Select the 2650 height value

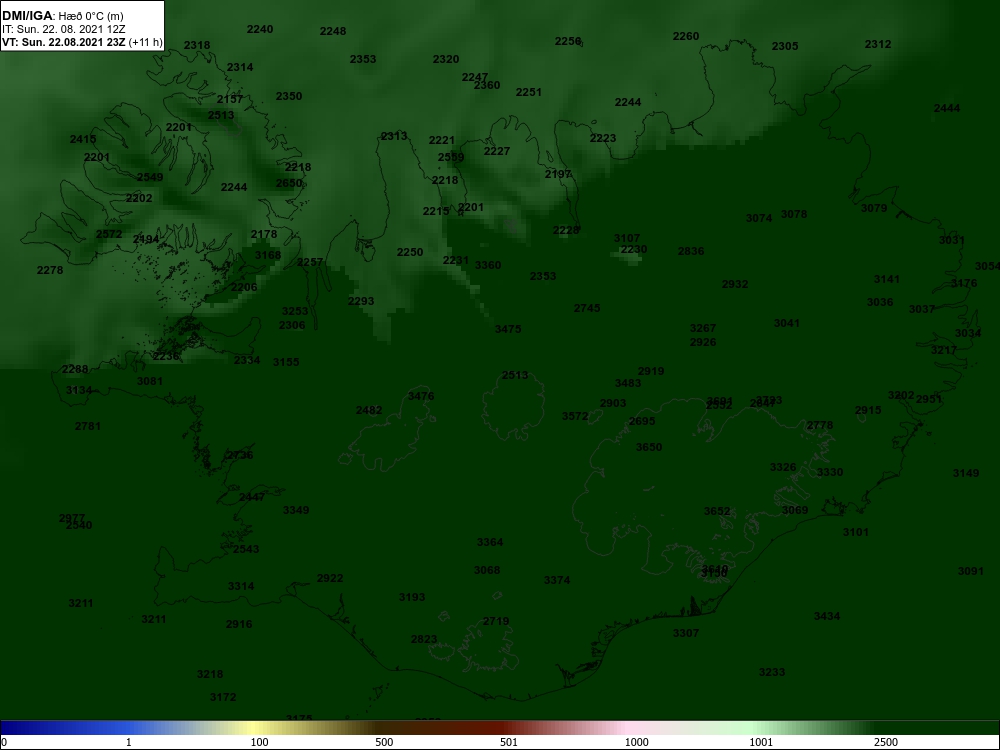point(289,183)
